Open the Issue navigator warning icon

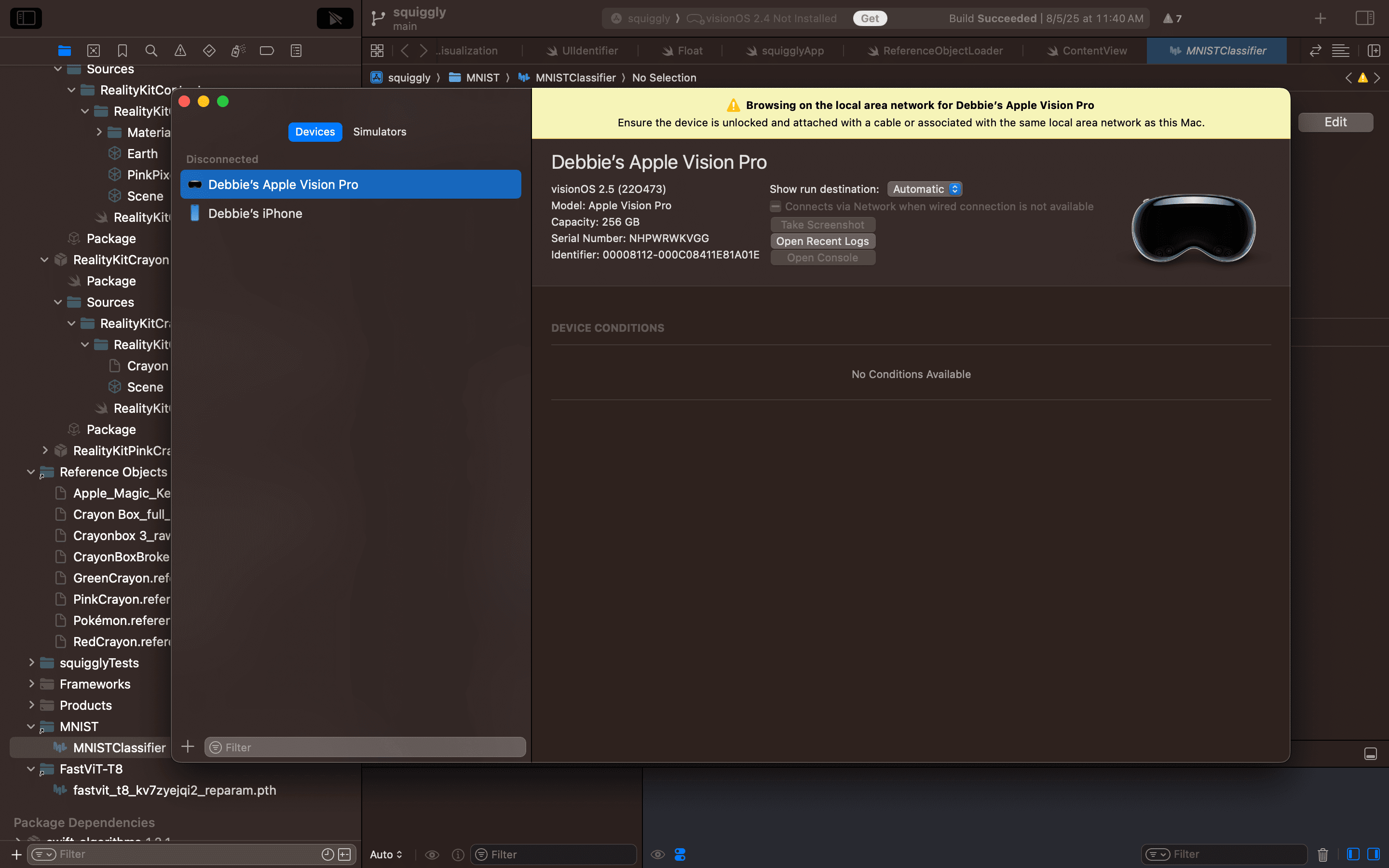[180, 51]
